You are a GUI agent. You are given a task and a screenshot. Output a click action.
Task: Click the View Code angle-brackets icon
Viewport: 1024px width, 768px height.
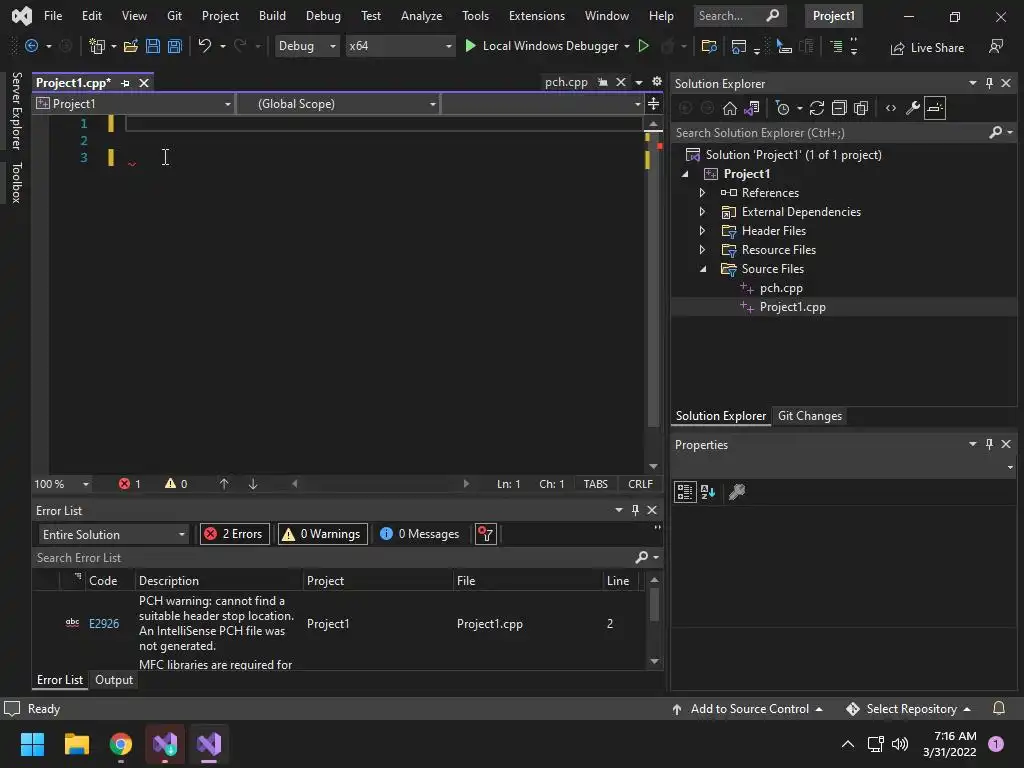pyautogui.click(x=891, y=108)
